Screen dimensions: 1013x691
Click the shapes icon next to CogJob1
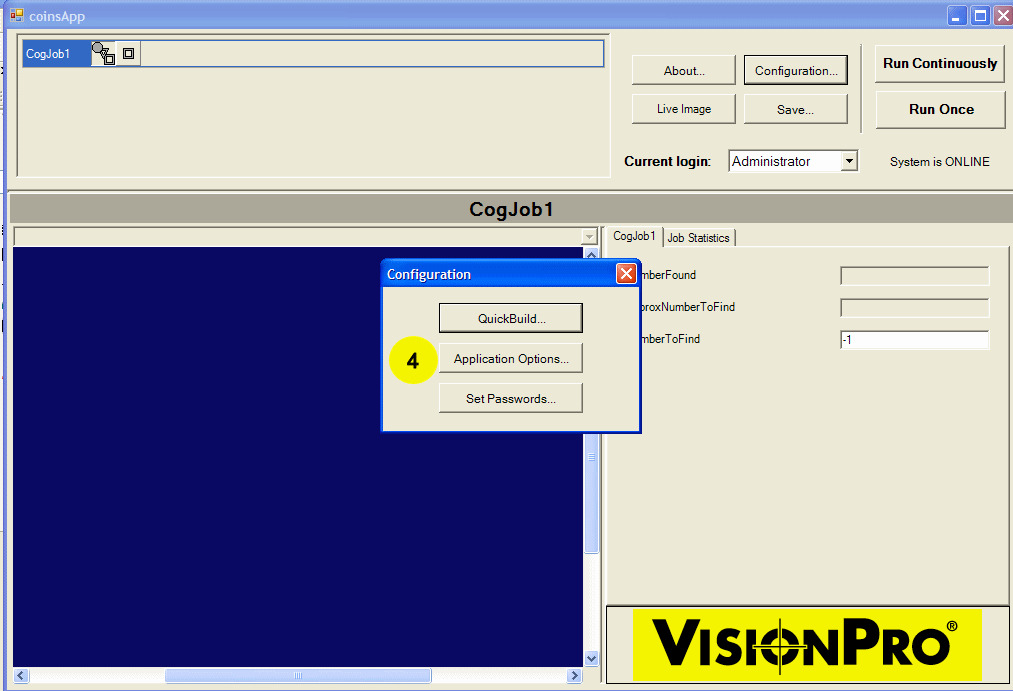coord(103,54)
